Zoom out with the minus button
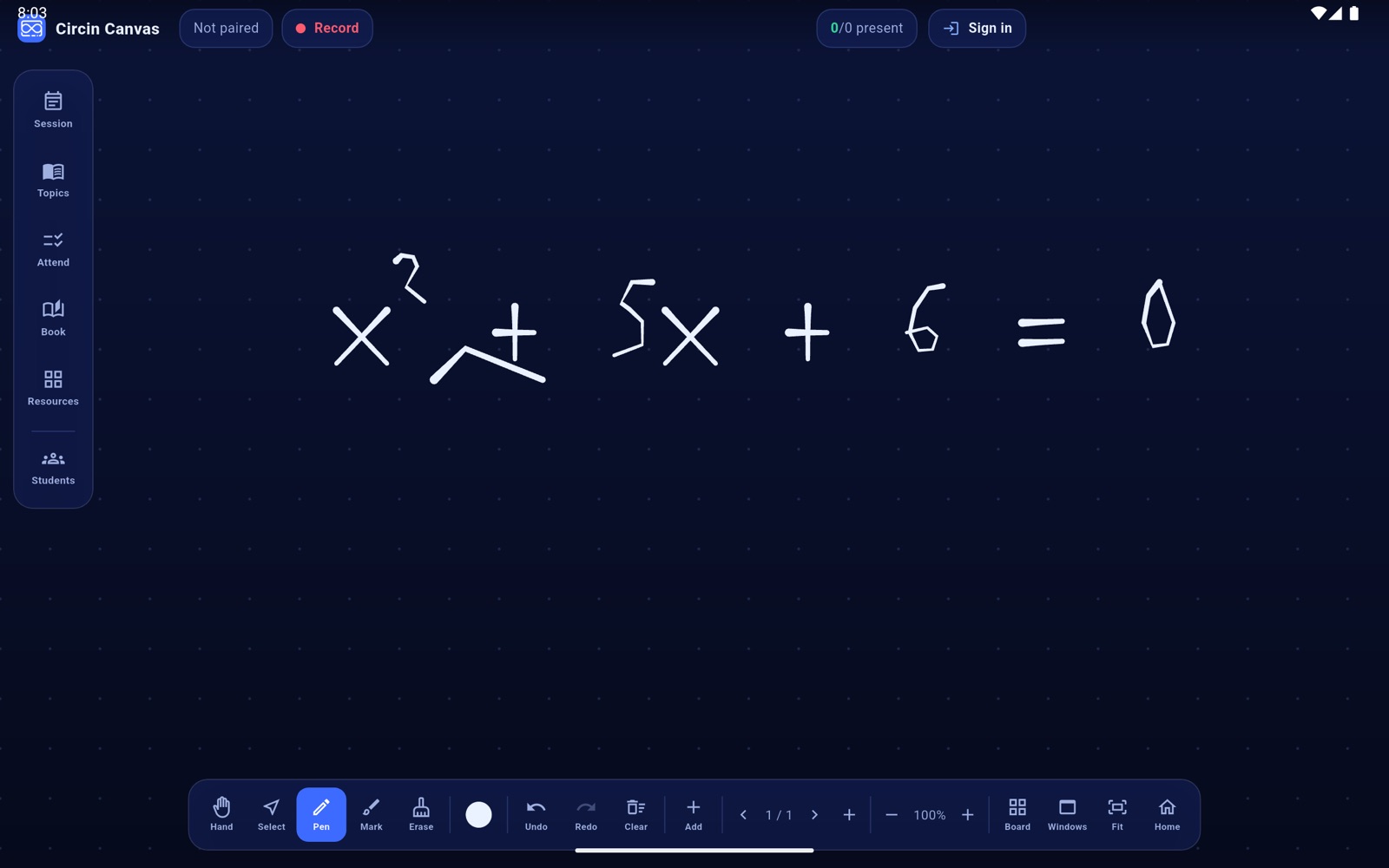Screen dimensions: 1389x868 (892, 814)
